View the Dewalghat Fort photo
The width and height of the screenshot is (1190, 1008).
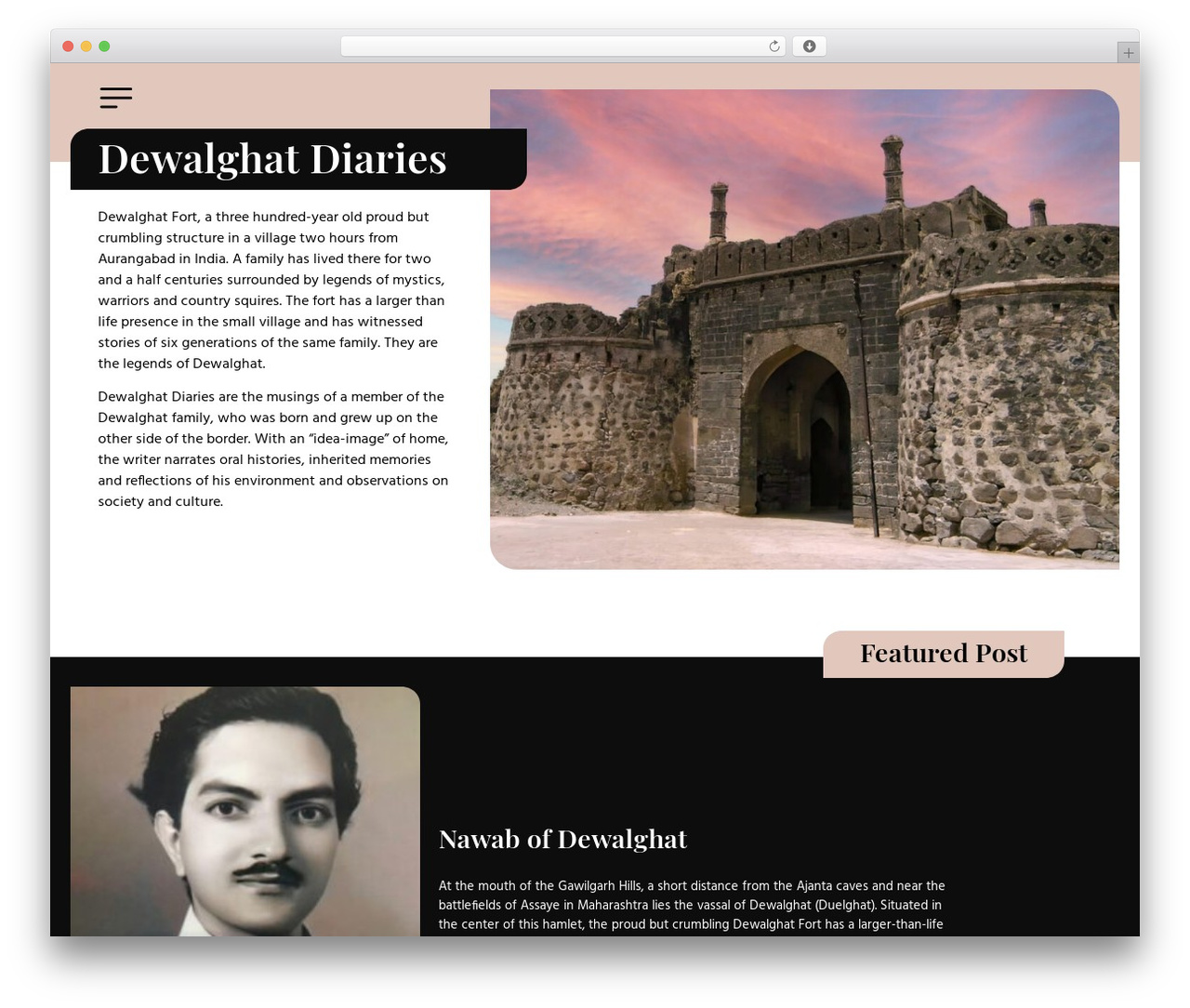pyautogui.click(x=804, y=329)
